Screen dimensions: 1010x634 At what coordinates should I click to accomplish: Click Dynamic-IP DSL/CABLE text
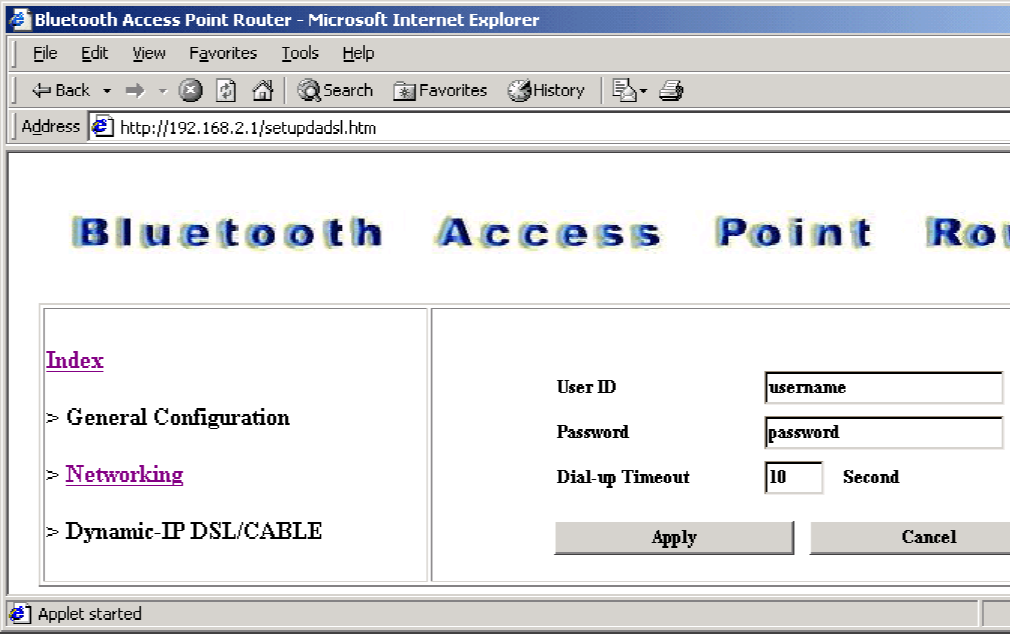pyautogui.click(x=193, y=532)
